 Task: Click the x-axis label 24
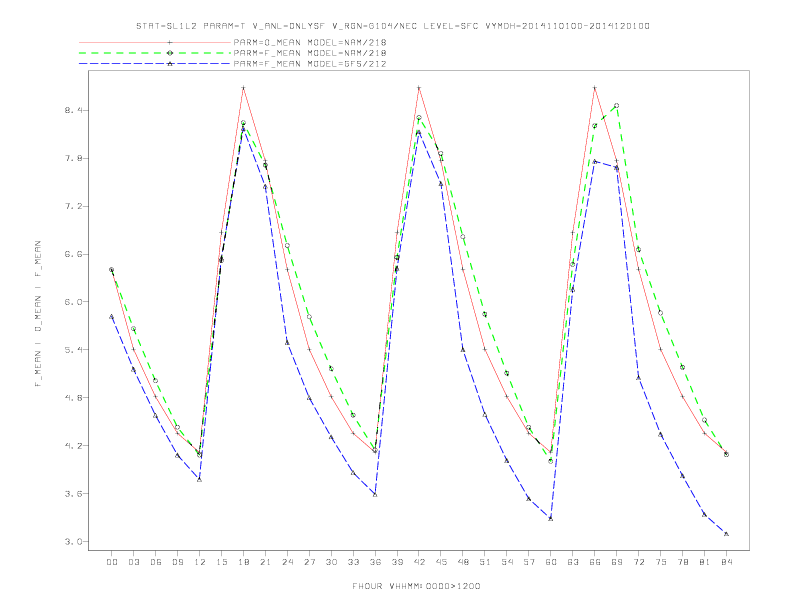pyautogui.click(x=287, y=562)
